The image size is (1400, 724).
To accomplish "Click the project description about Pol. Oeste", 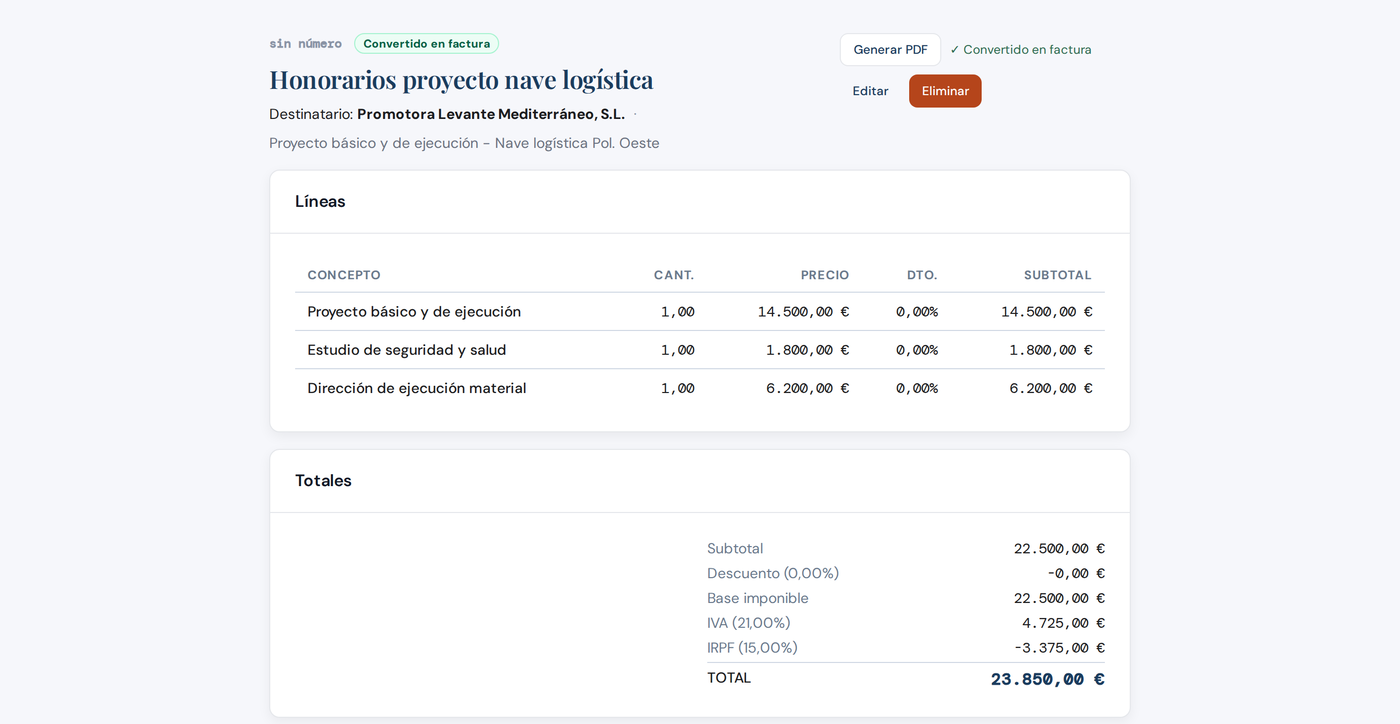I will click(464, 143).
